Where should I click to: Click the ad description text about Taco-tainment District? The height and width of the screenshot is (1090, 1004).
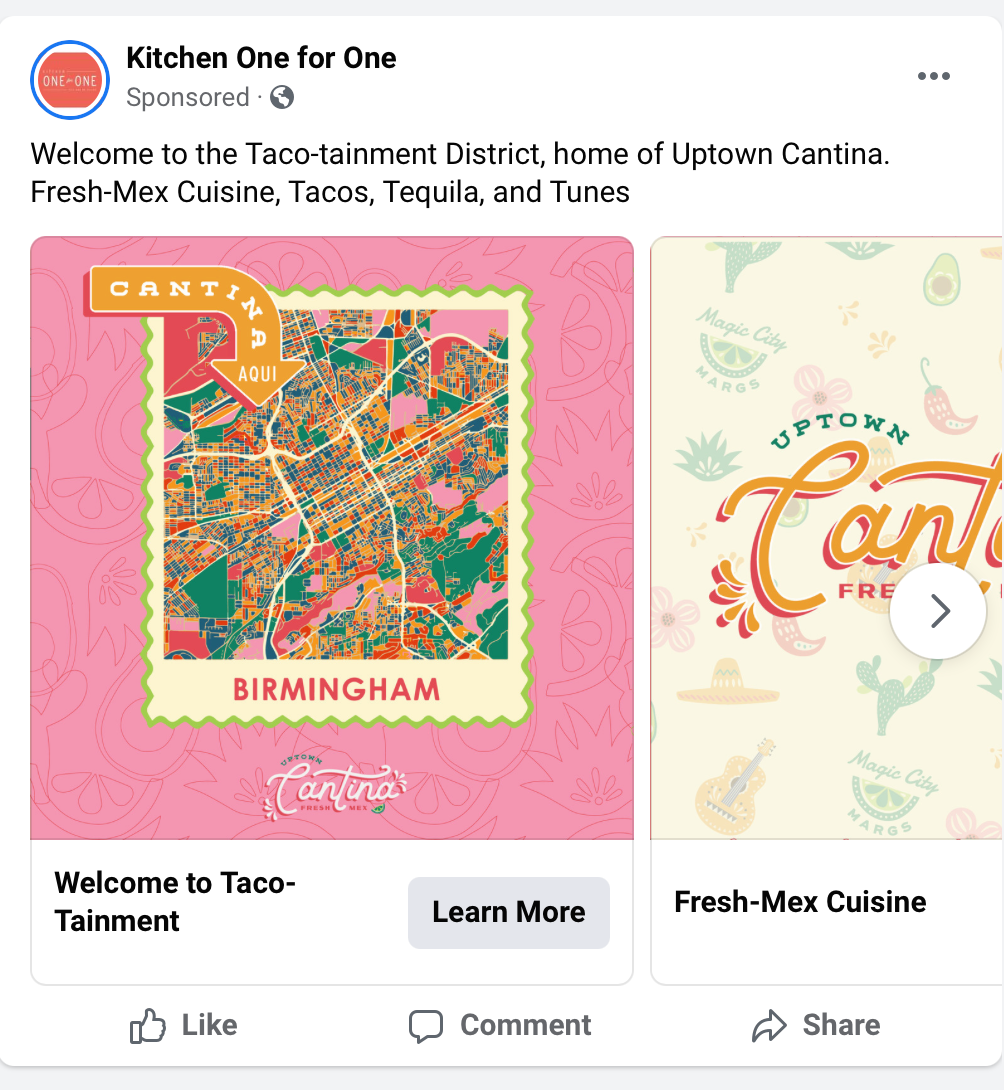click(x=460, y=173)
